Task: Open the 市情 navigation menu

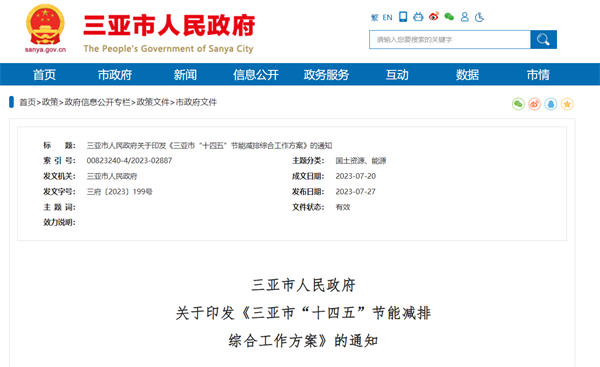Action: click(538, 75)
